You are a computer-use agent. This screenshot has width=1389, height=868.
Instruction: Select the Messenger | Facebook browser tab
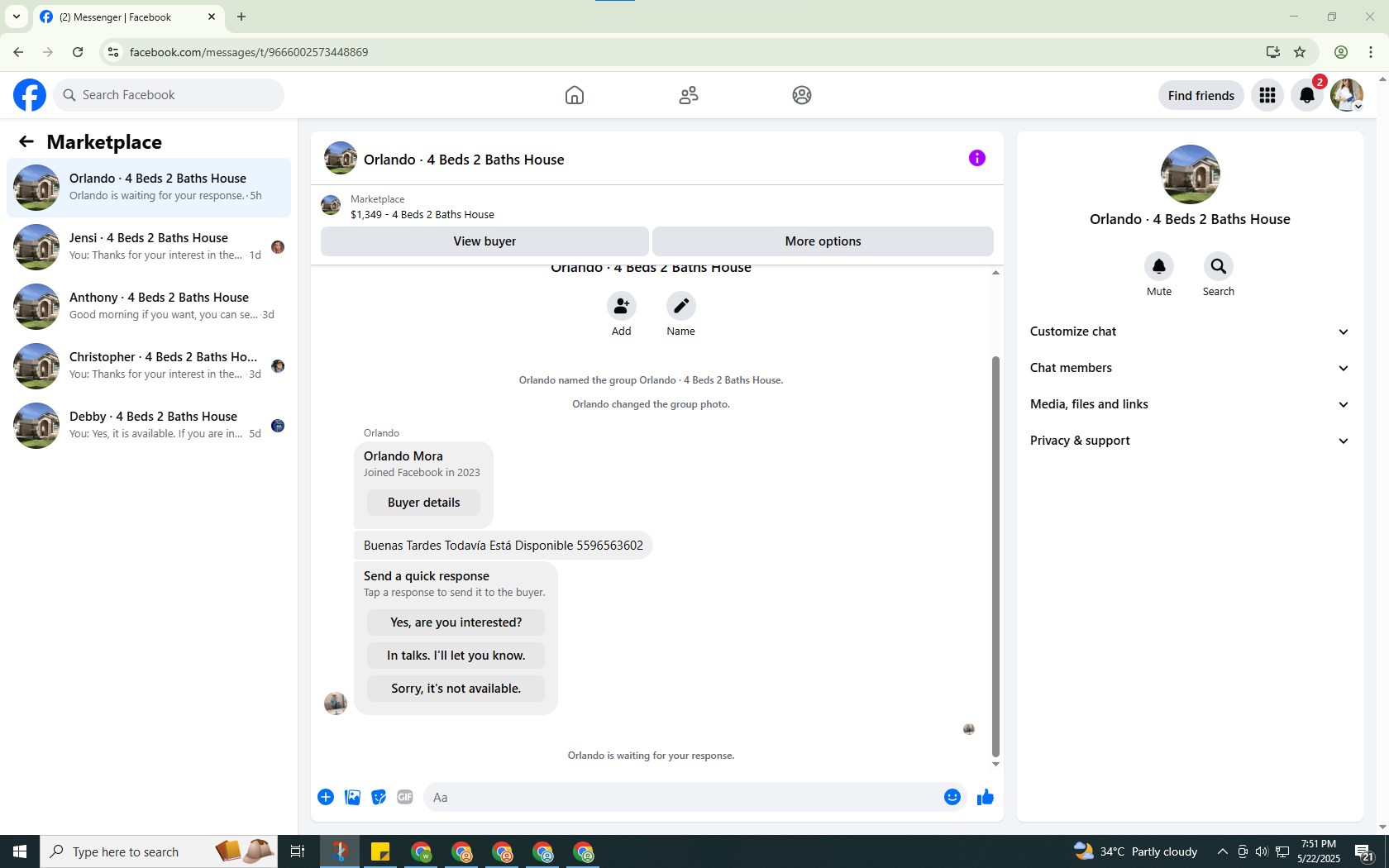coord(128,17)
